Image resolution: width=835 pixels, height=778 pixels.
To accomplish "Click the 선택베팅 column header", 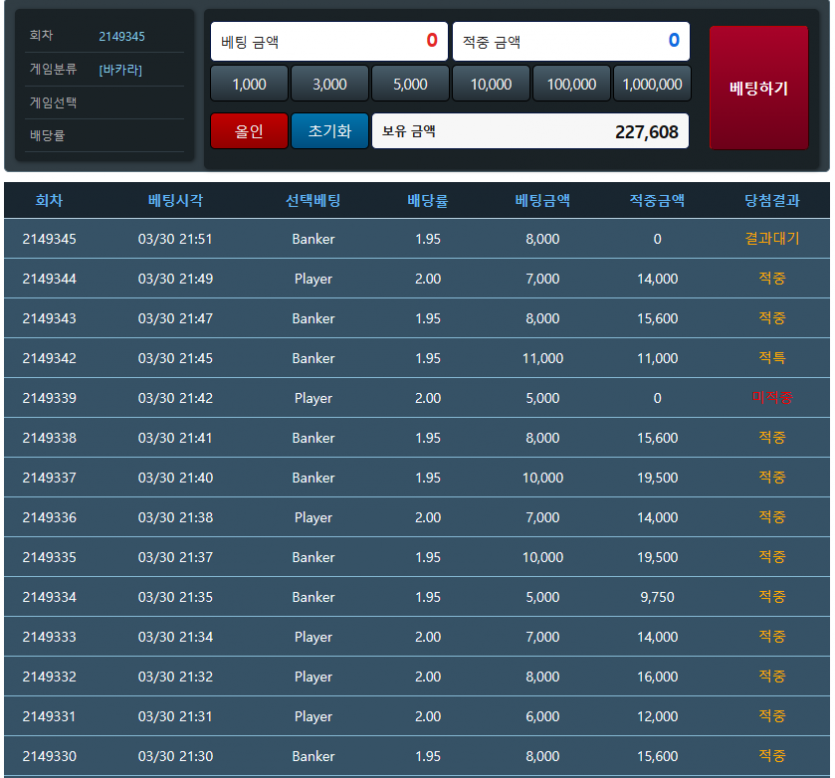I will tap(313, 200).
